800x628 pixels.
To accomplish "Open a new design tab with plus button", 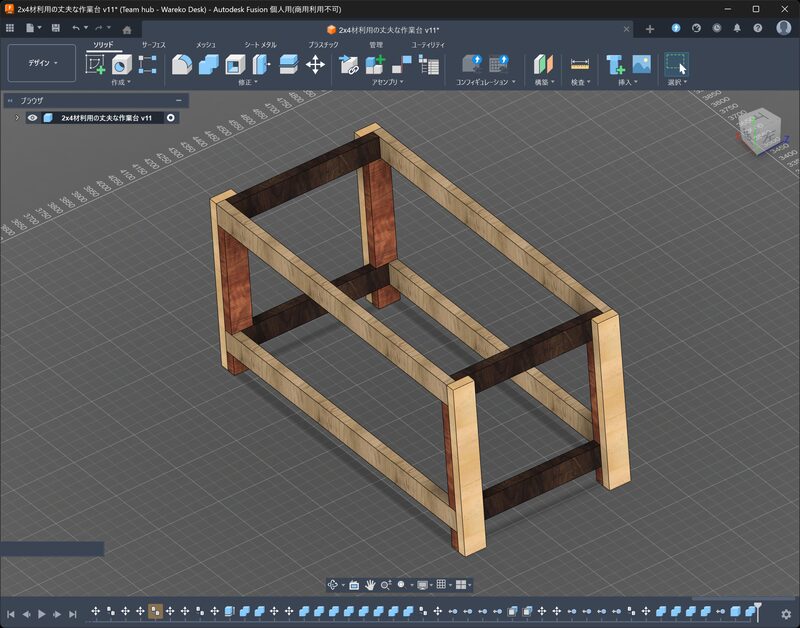I will tap(650, 29).
